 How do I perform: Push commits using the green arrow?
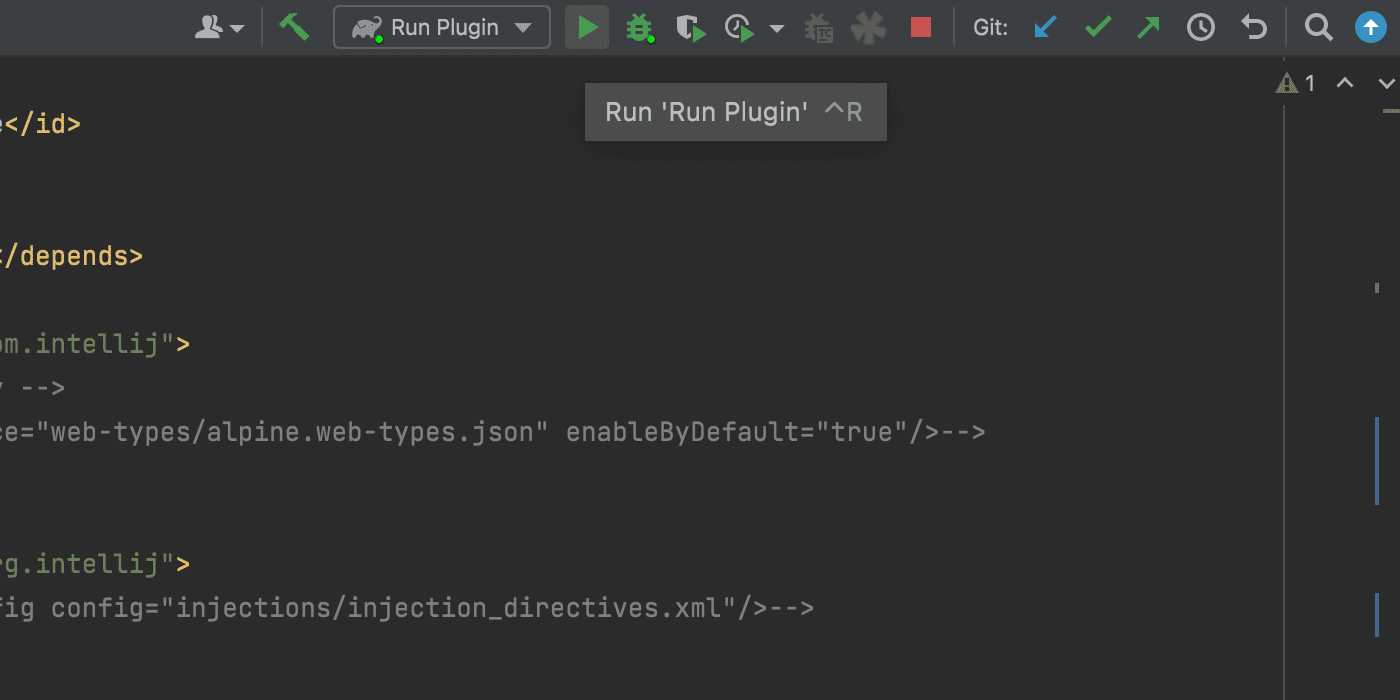(1147, 27)
